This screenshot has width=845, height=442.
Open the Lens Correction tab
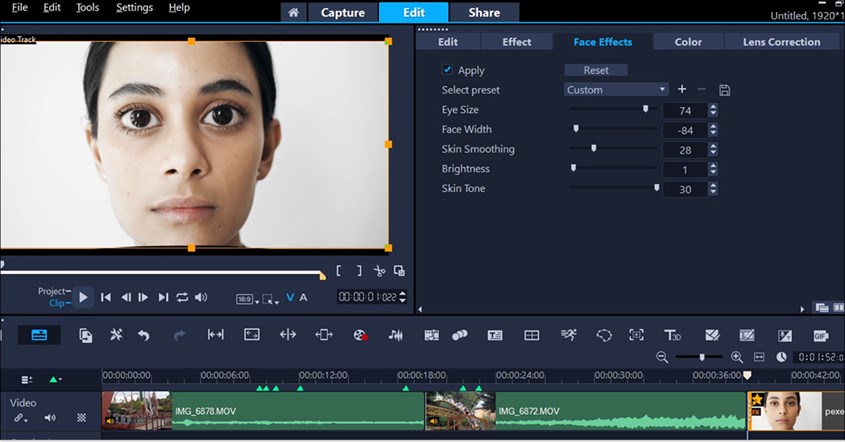click(x=781, y=42)
